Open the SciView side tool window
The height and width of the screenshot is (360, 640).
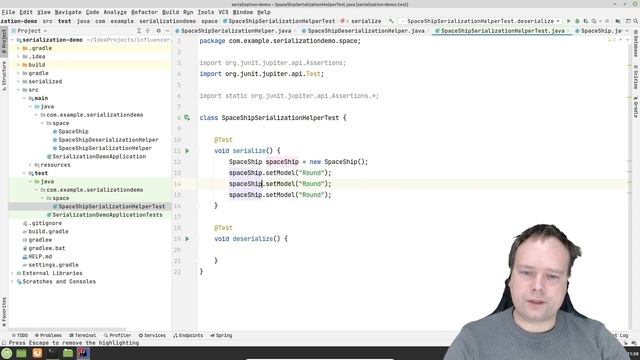(x=636, y=78)
